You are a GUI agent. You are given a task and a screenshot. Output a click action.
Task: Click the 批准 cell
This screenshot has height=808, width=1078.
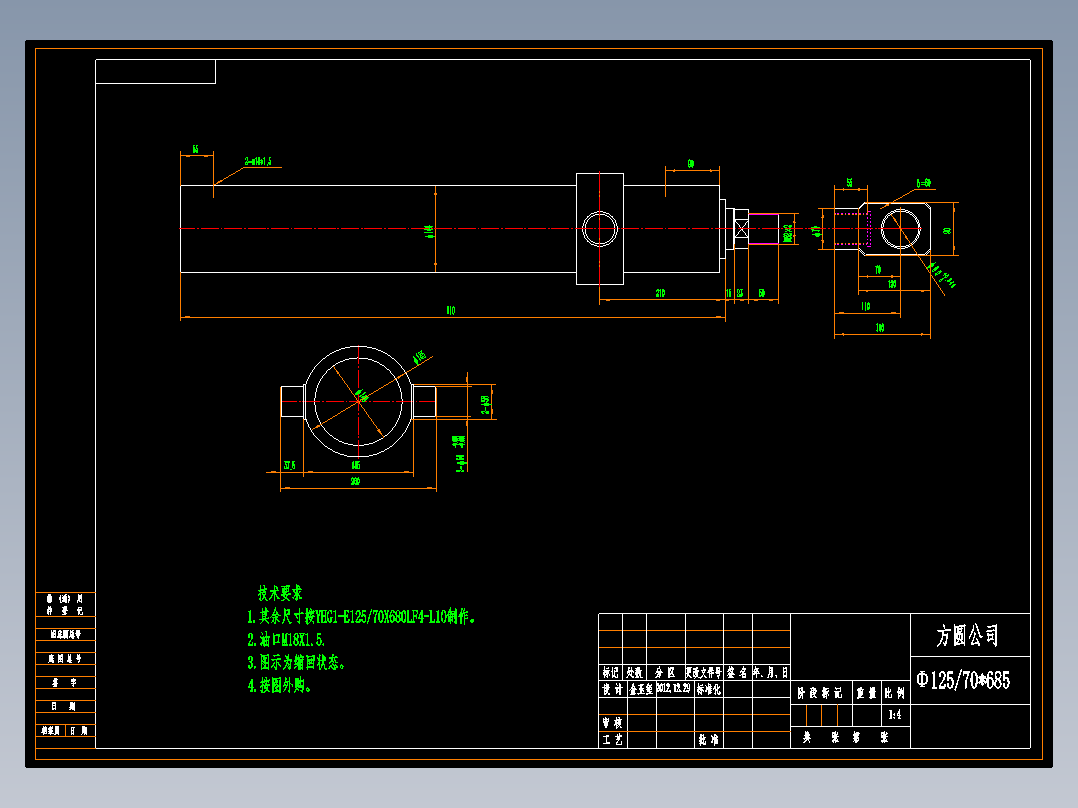coord(709,740)
